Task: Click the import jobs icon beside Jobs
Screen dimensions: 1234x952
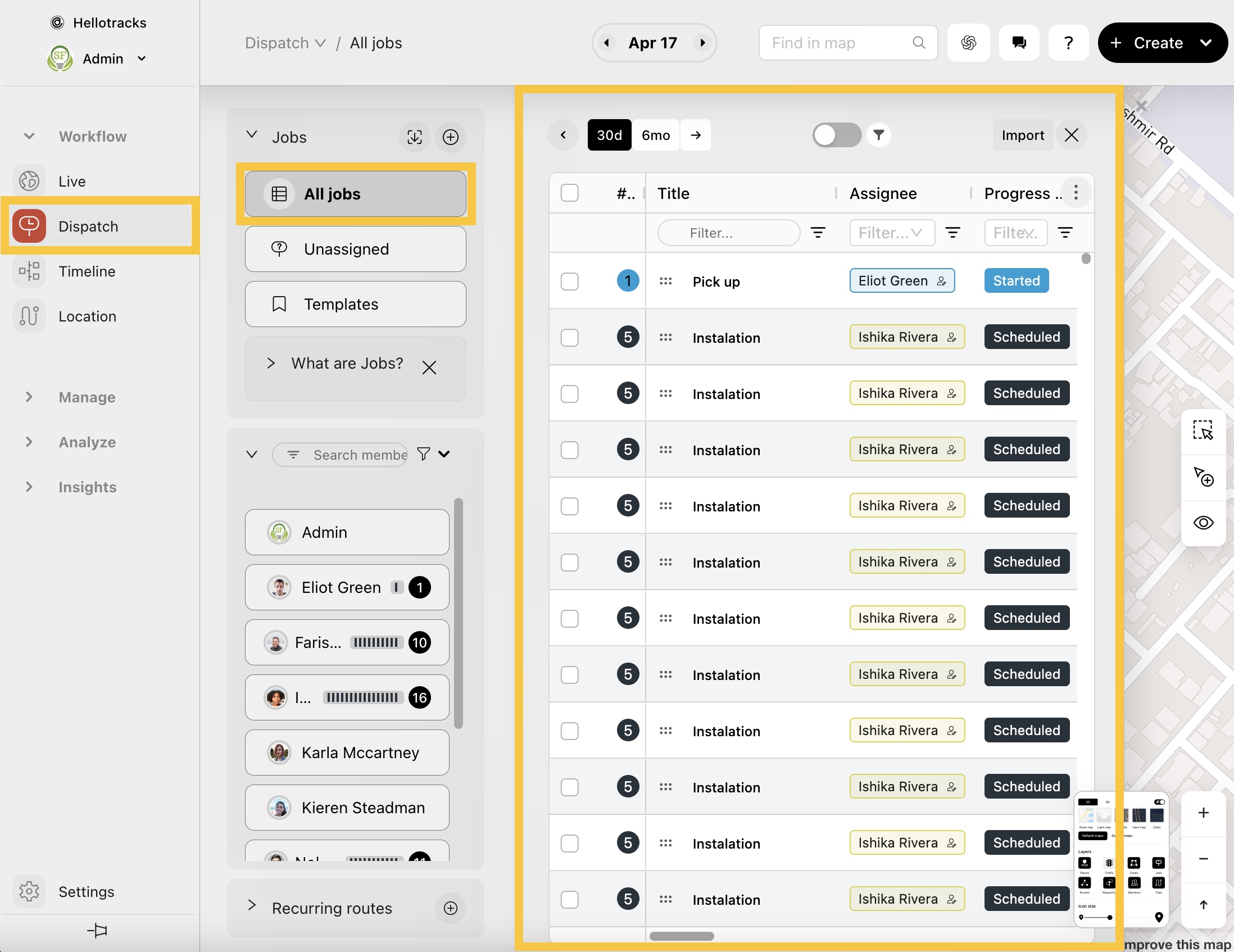Action: tap(414, 137)
